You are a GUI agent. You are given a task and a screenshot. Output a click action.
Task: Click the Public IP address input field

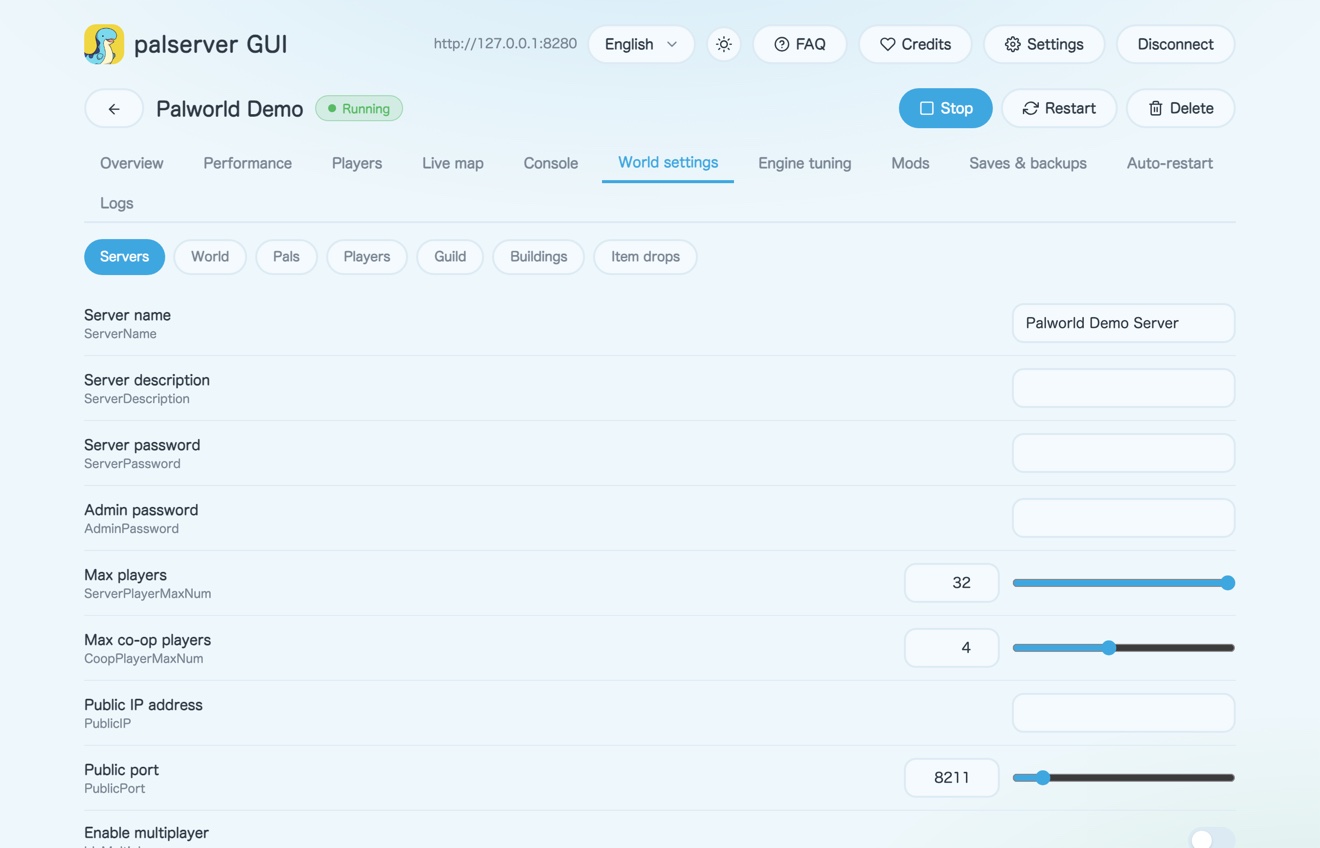1123,713
